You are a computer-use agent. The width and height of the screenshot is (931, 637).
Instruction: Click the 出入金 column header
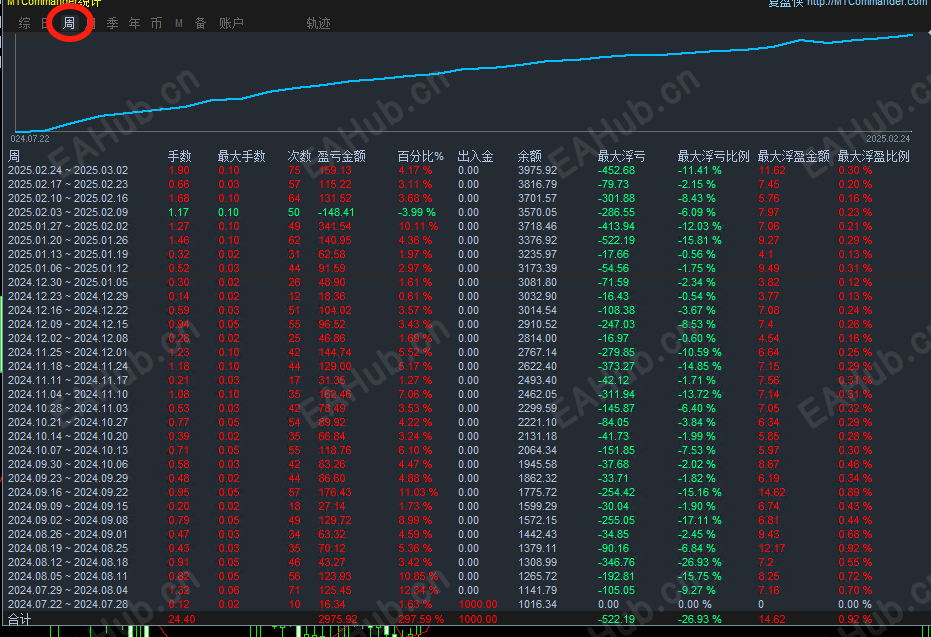[475, 156]
